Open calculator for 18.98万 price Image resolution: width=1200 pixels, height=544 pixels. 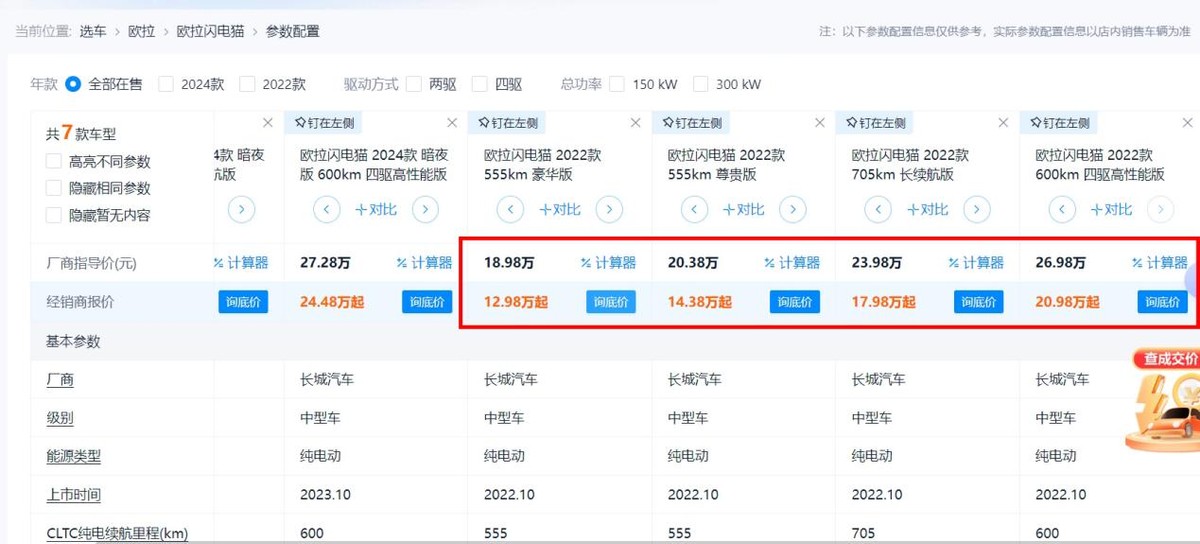coord(608,263)
